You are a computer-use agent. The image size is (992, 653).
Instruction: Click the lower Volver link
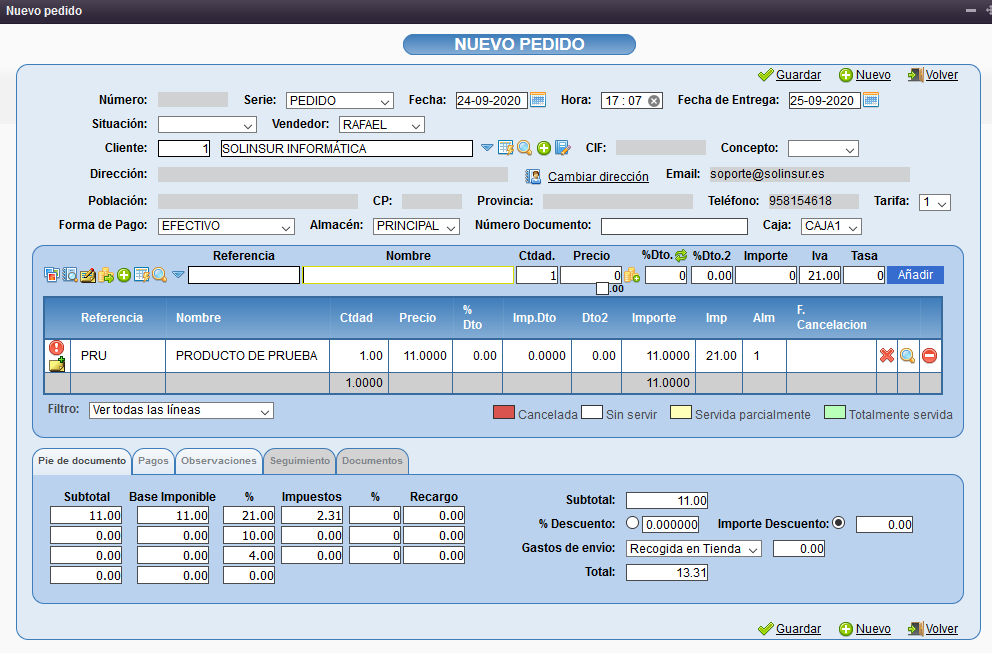[x=941, y=629]
